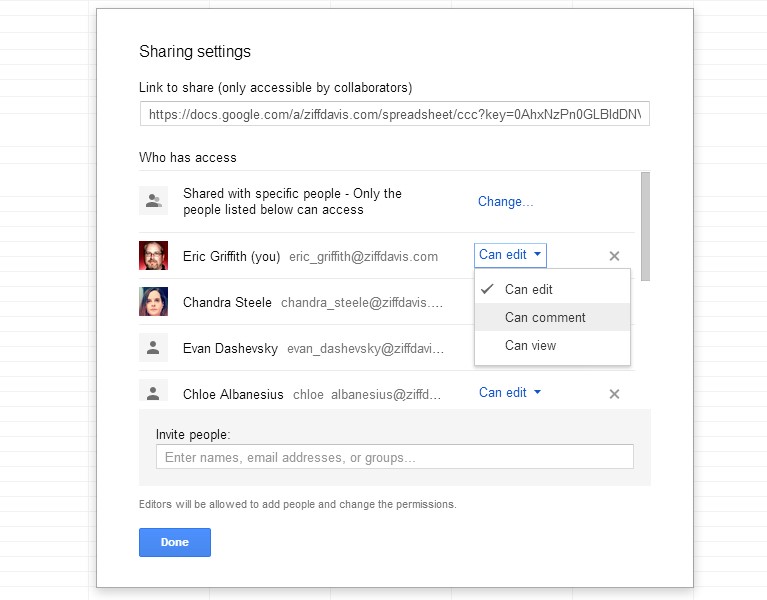Viewport: 767px width, 600px height.
Task: Click Evan Dashevsky's generic person icon
Action: click(x=153, y=348)
